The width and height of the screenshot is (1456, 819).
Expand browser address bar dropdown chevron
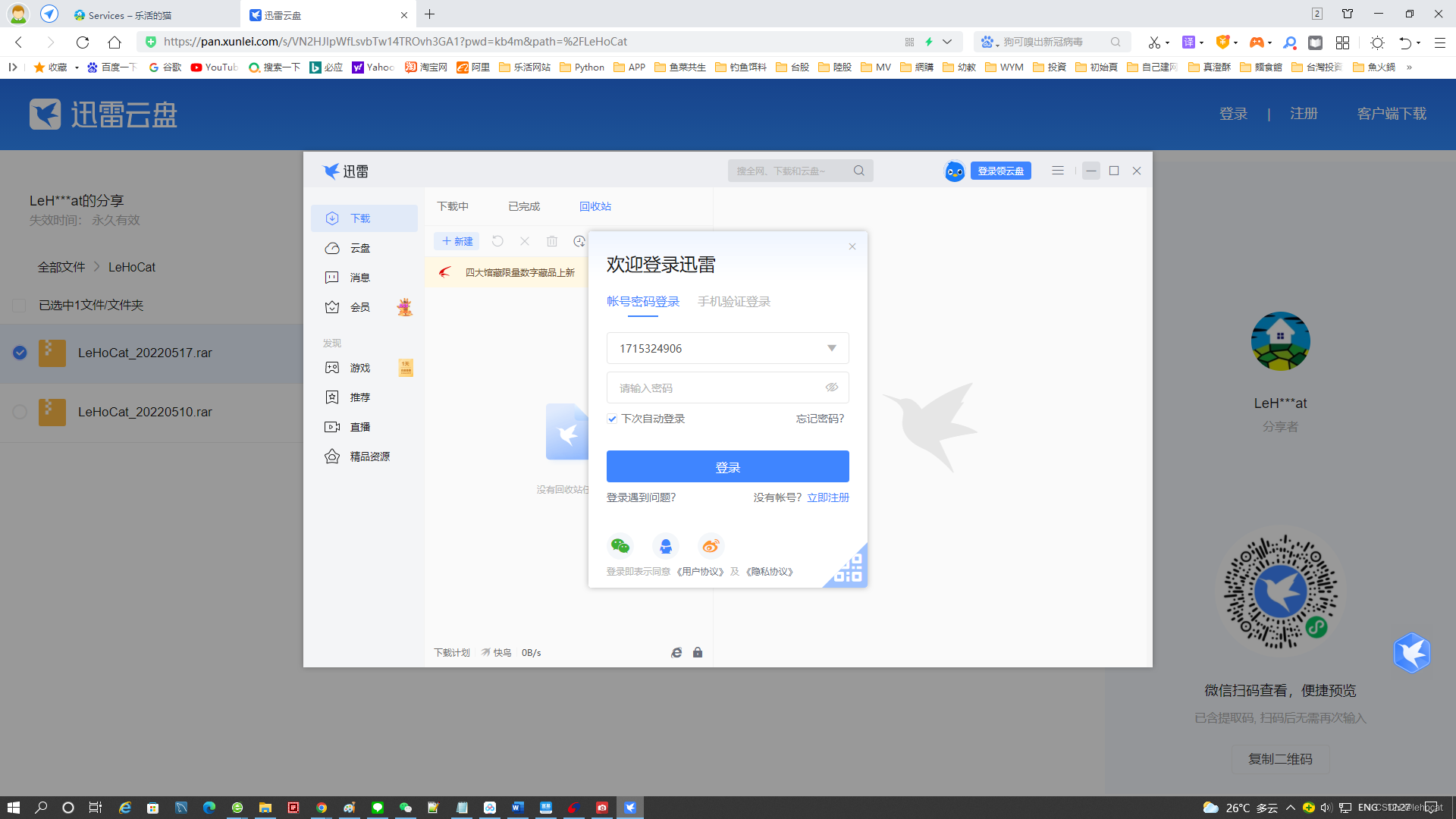tap(947, 42)
